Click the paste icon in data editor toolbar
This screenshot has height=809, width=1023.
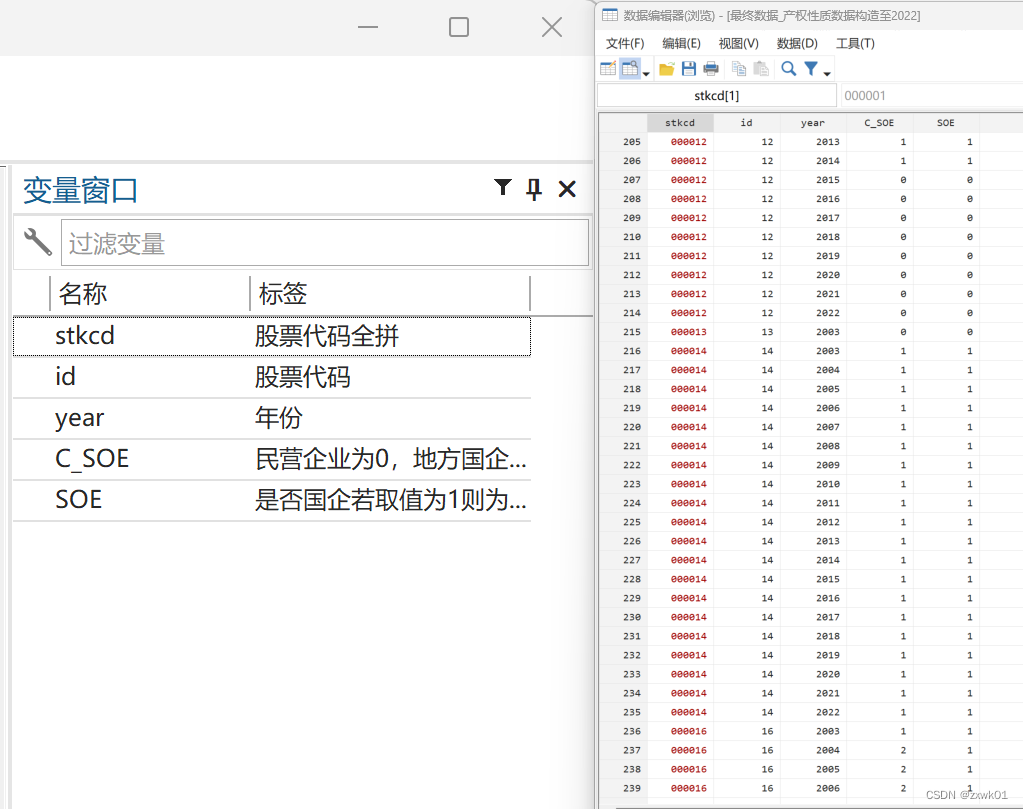tap(761, 69)
